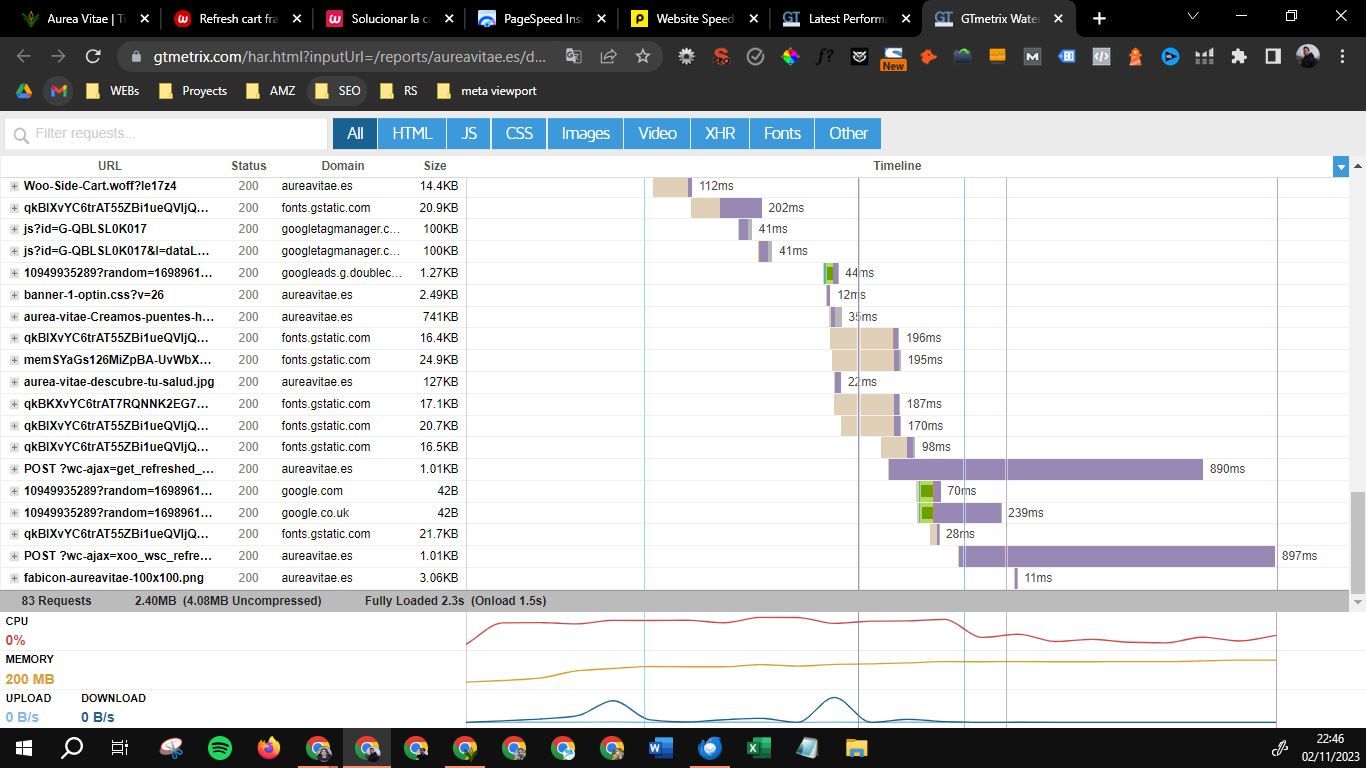Open Microsoft Word from the taskbar
The width and height of the screenshot is (1366, 768).
pos(661,748)
